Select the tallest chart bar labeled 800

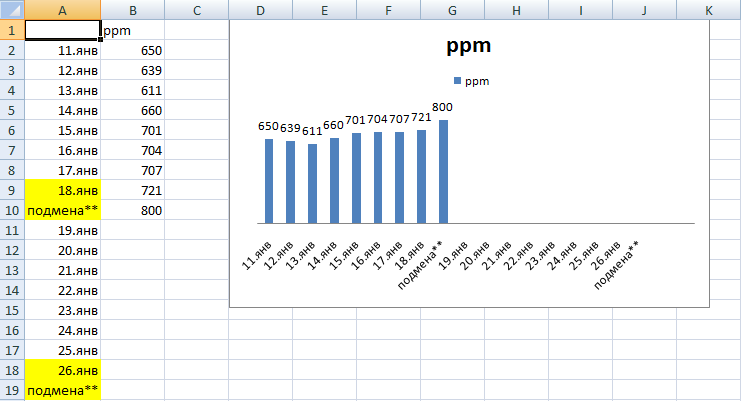tap(443, 172)
